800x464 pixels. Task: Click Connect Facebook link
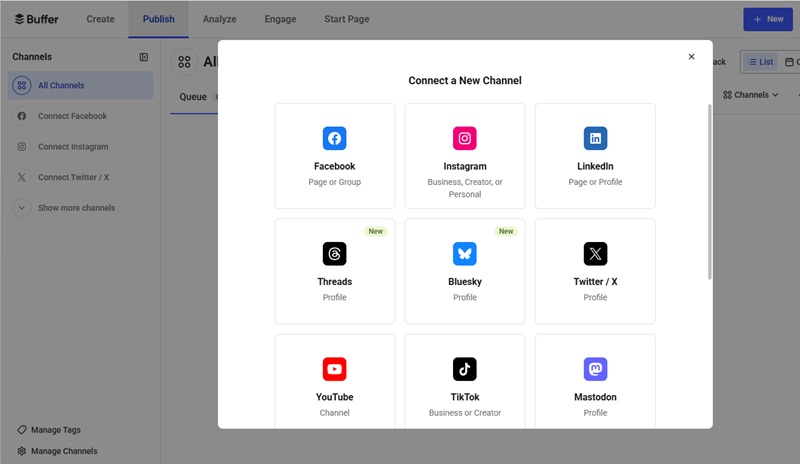click(x=72, y=116)
